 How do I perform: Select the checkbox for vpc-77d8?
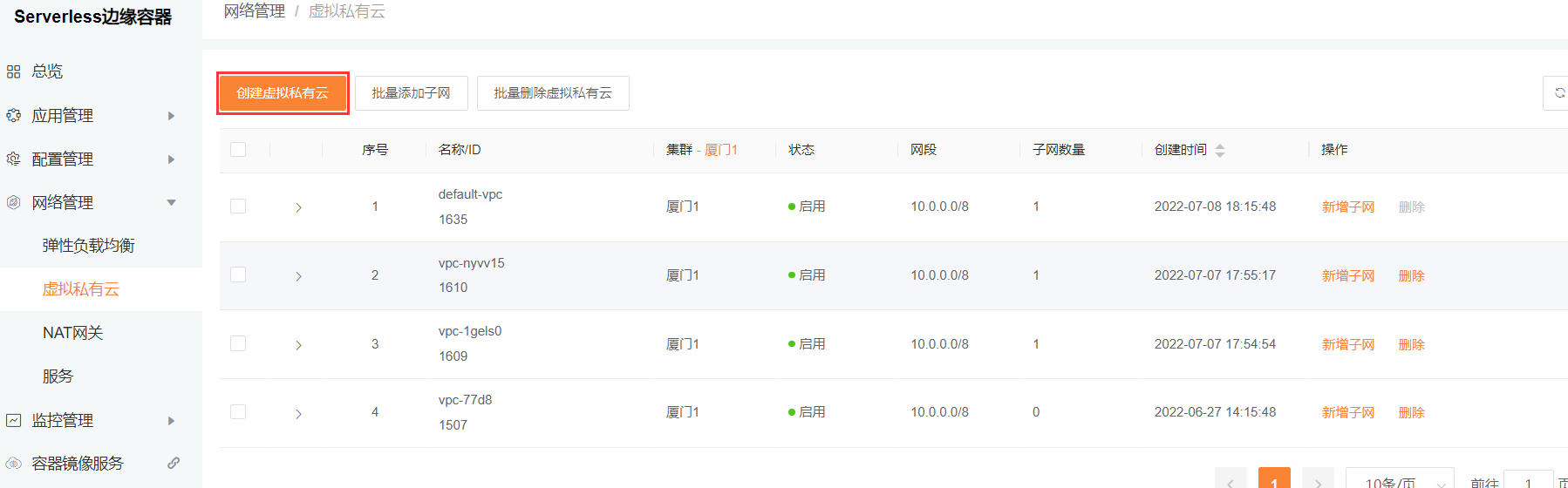(238, 412)
